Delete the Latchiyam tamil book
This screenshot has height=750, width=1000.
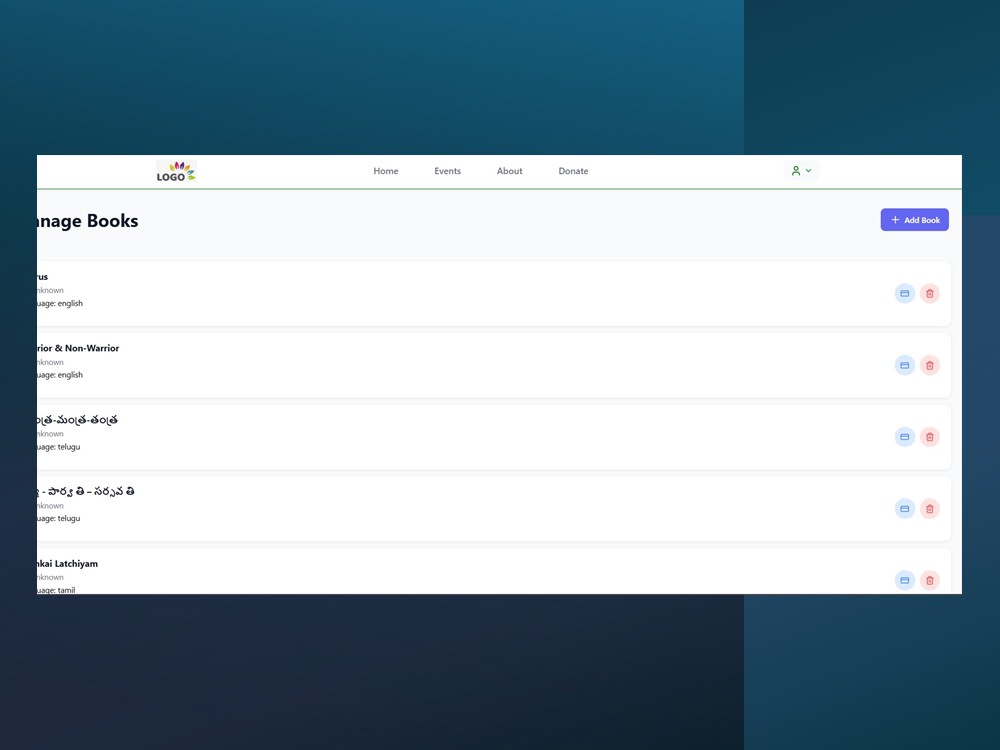[930, 580]
